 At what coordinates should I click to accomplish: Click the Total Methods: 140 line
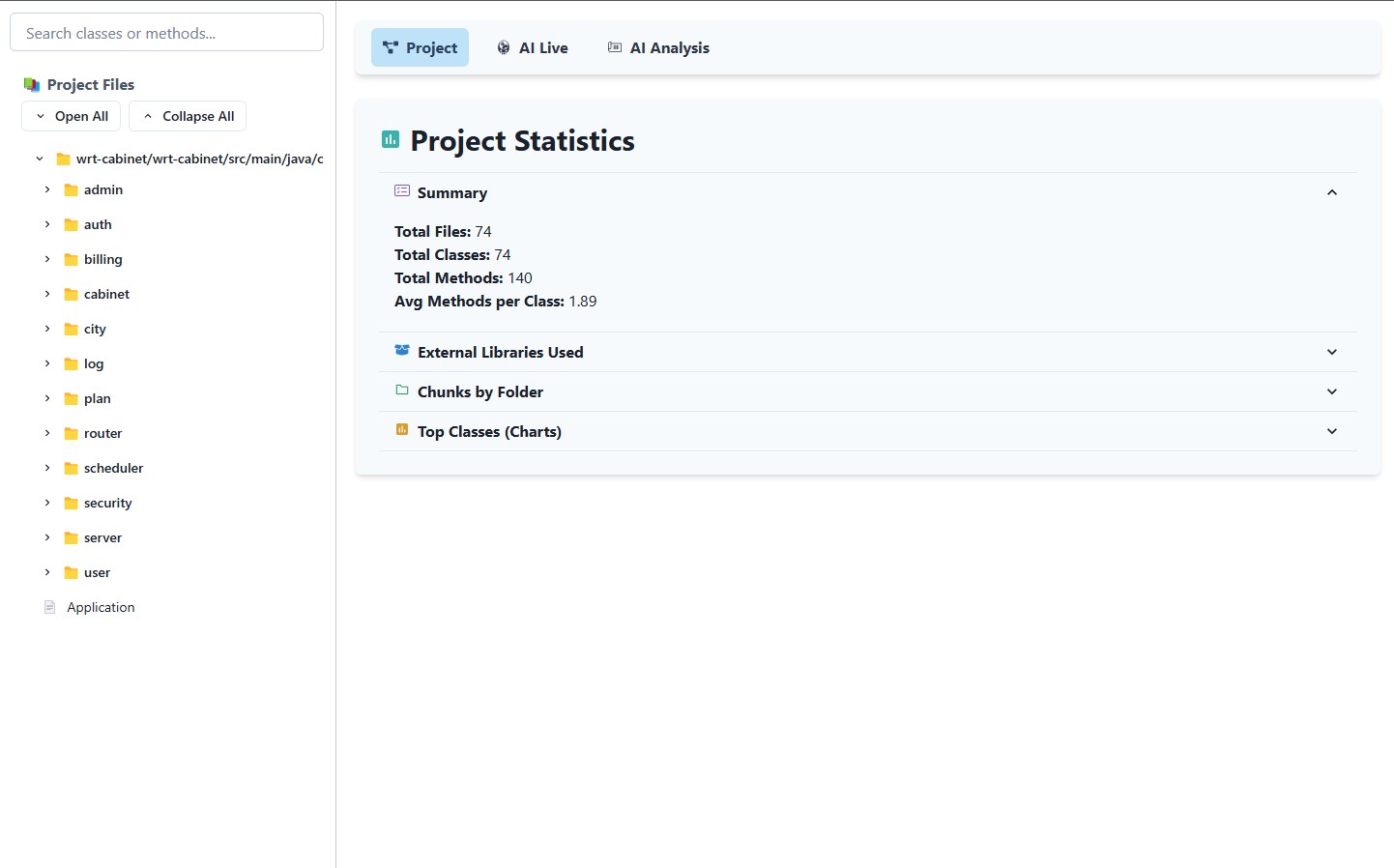(x=463, y=277)
